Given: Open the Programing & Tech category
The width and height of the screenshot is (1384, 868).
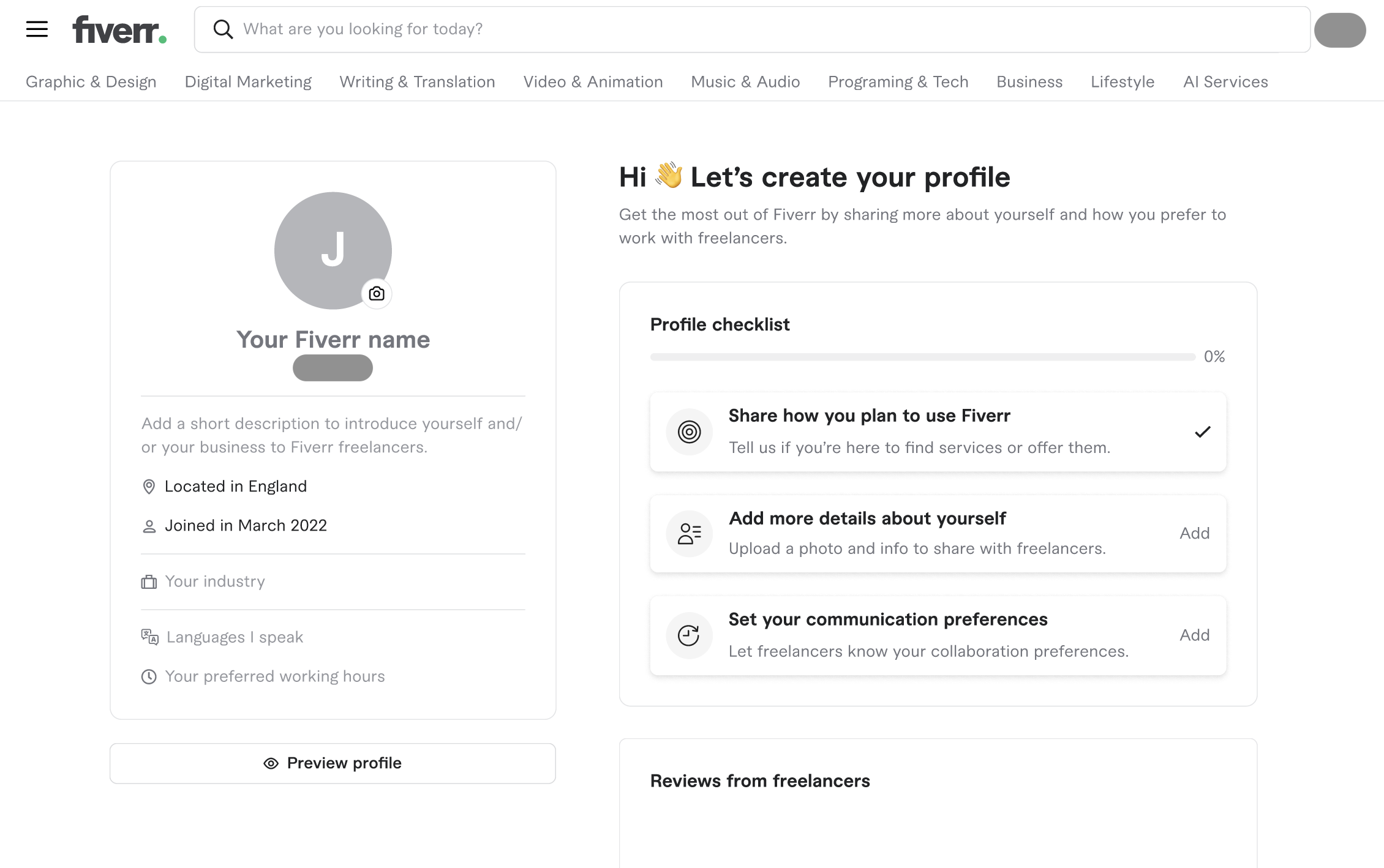Looking at the screenshot, I should (898, 82).
